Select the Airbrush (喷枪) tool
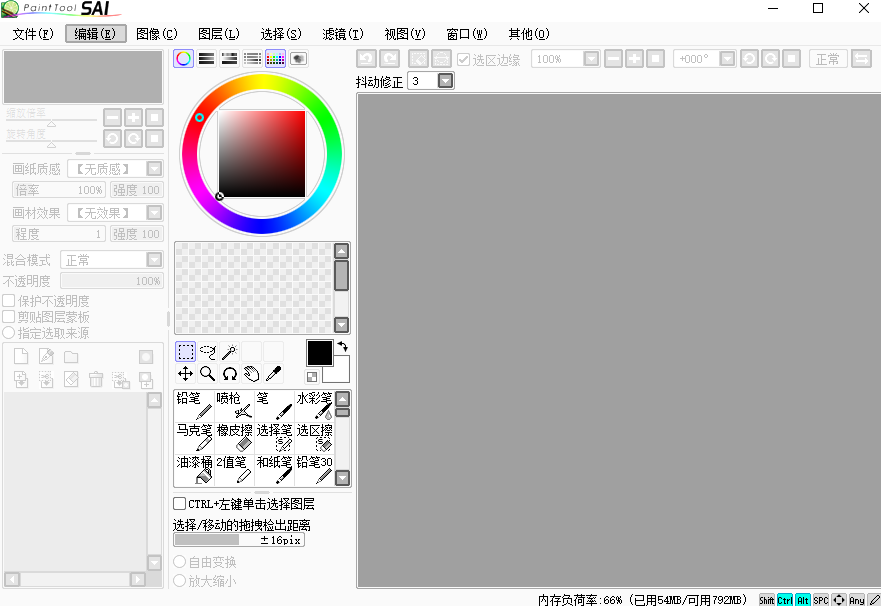This screenshot has width=881, height=606. (231, 403)
